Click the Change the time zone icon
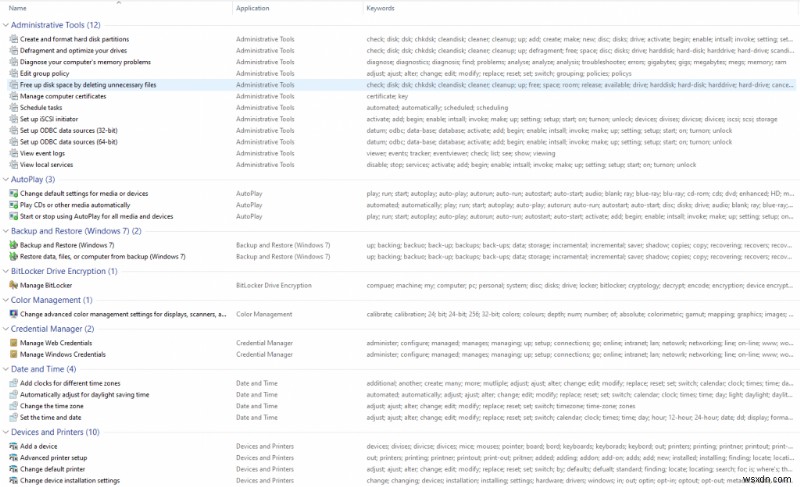This screenshot has width=800, height=487. [x=14, y=406]
